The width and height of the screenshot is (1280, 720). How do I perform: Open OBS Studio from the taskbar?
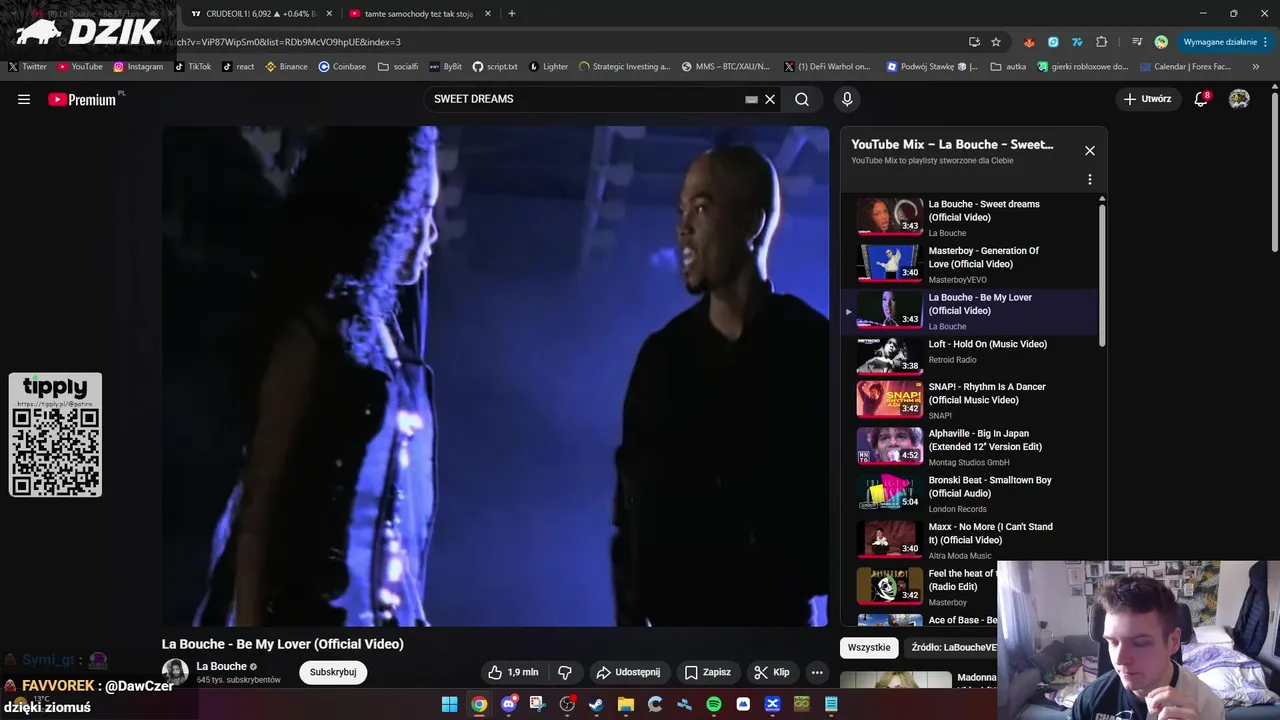point(567,705)
